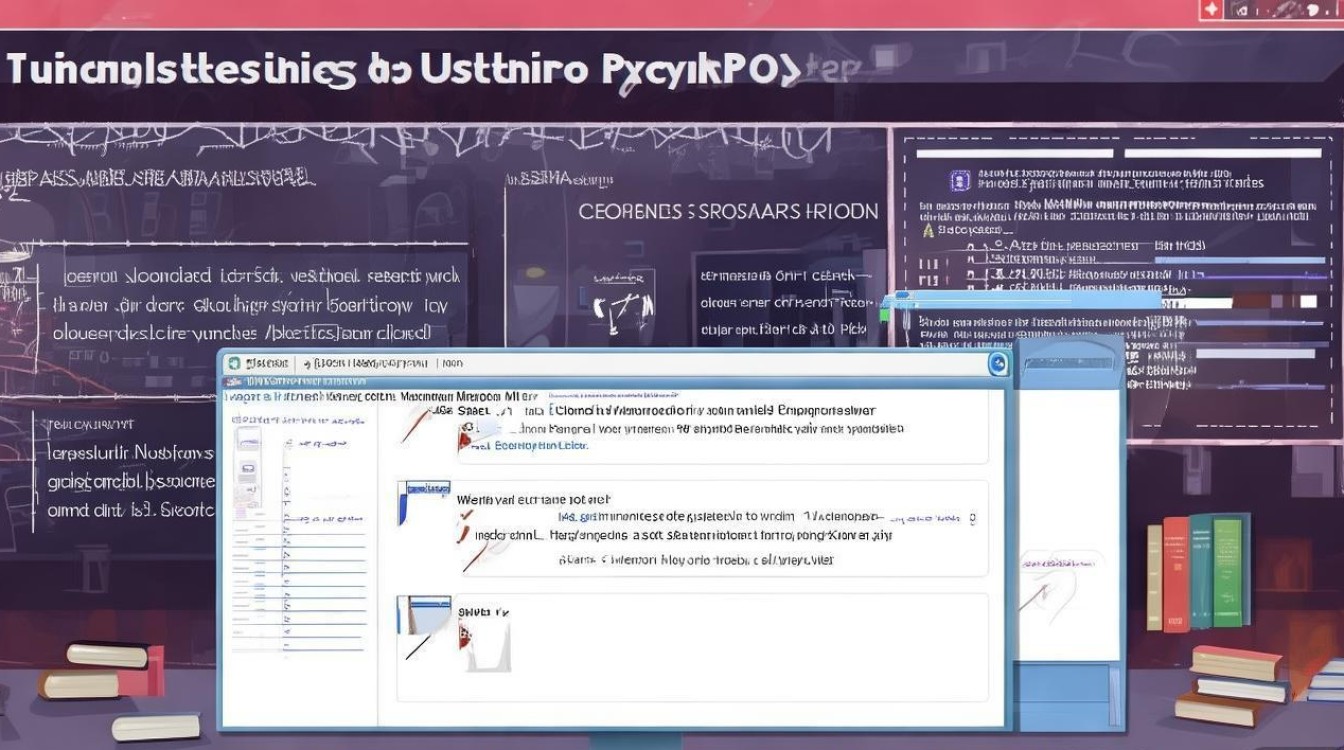Click the sparkle icon in the top red bar
The height and width of the screenshot is (750, 1344).
click(1211, 9)
